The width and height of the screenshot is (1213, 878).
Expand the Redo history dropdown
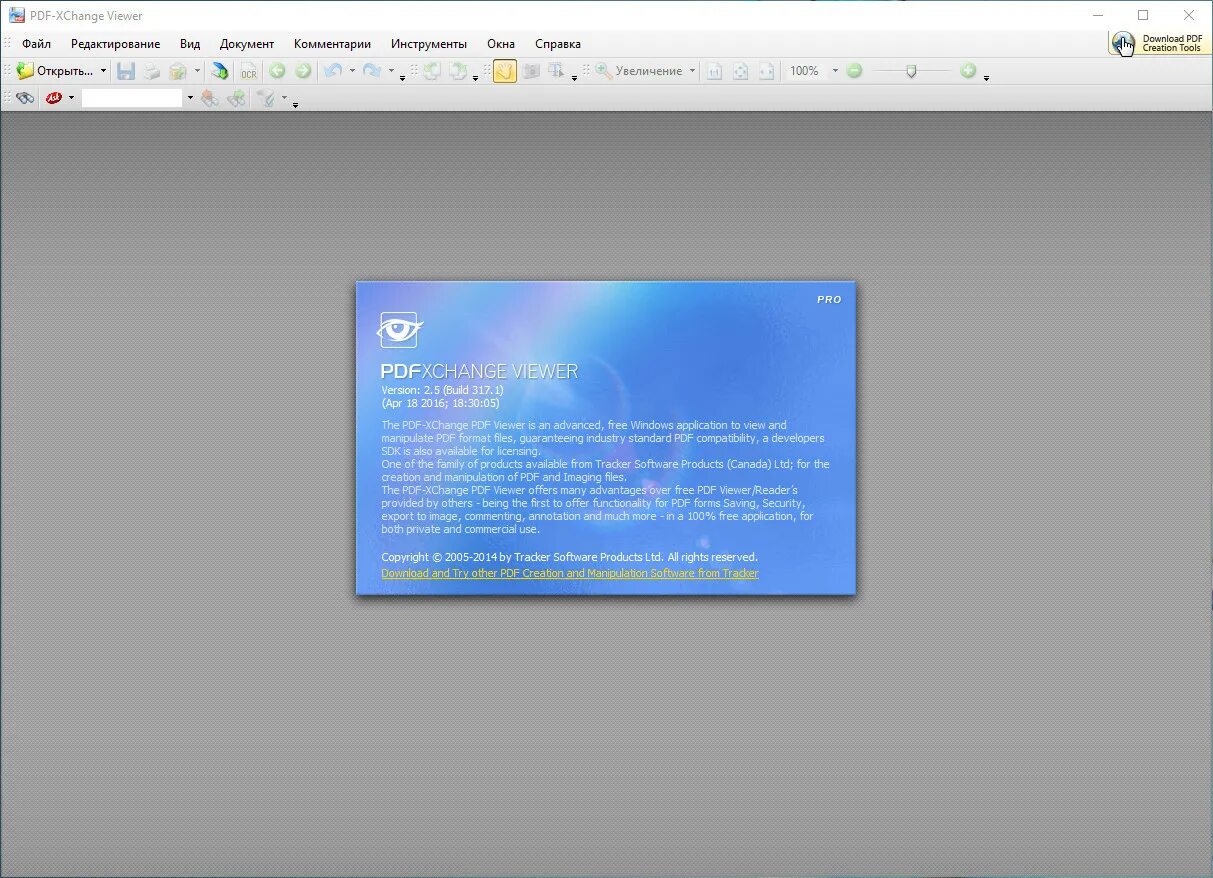click(391, 71)
